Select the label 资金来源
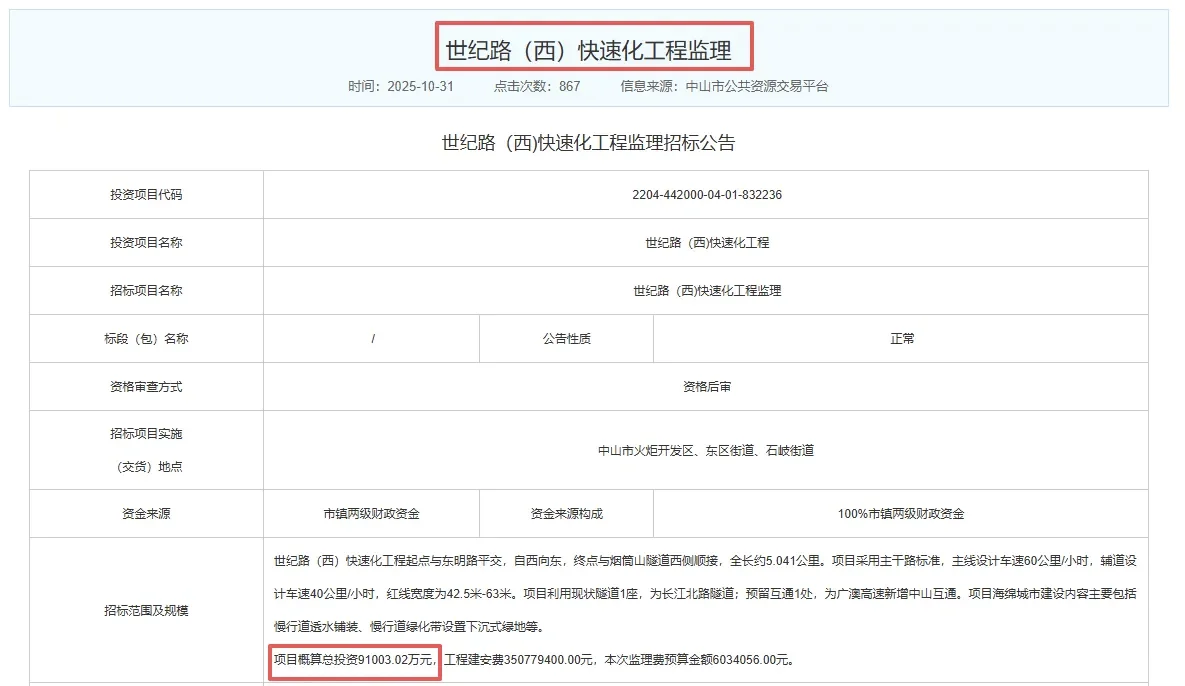The height and width of the screenshot is (686, 1185). (x=147, y=514)
